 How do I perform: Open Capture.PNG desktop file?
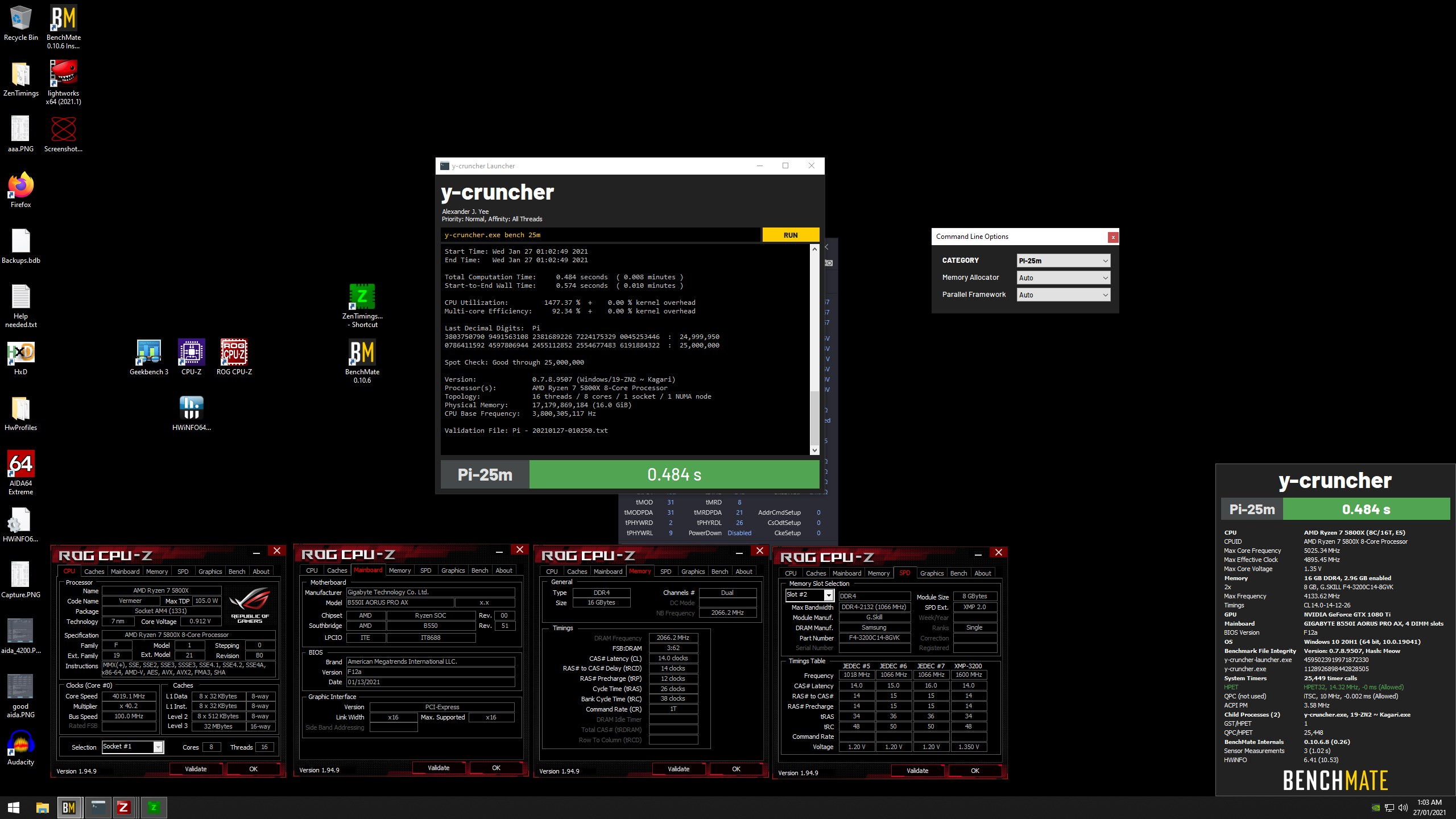[20, 581]
